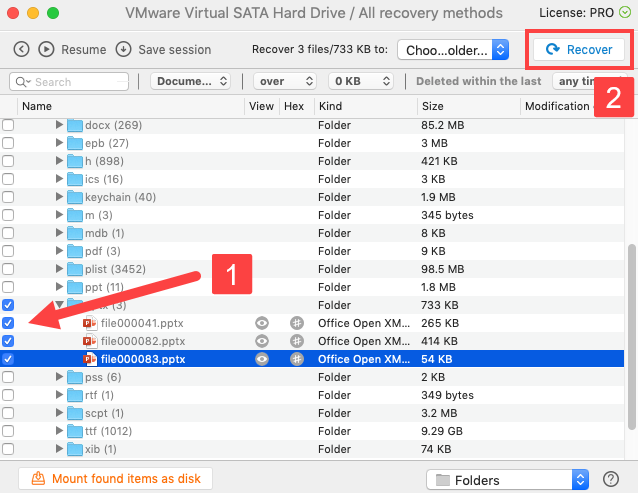Preview file000041.pptx with the eye icon
The height and width of the screenshot is (493, 638).
(x=262, y=323)
